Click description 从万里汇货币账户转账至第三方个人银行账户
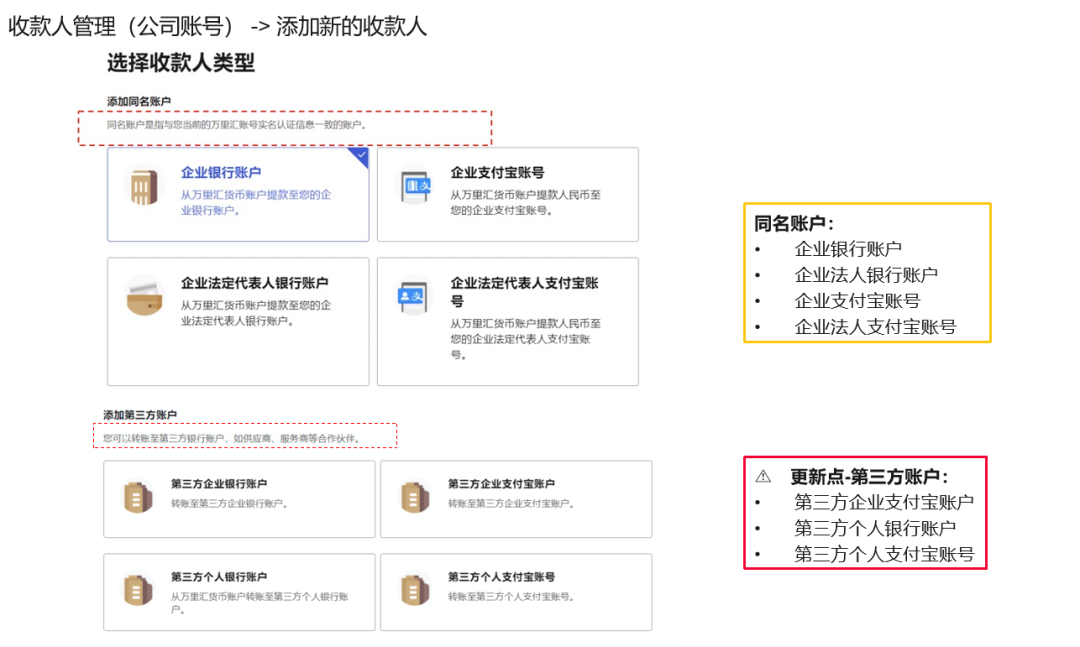Image resolution: width=1080 pixels, height=647 pixels. (260, 603)
